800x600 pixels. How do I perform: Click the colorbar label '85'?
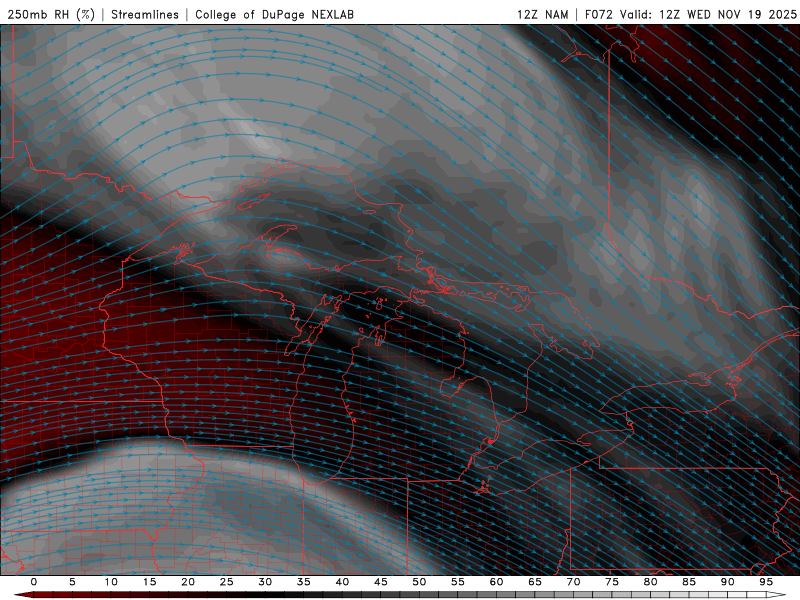coord(689,582)
